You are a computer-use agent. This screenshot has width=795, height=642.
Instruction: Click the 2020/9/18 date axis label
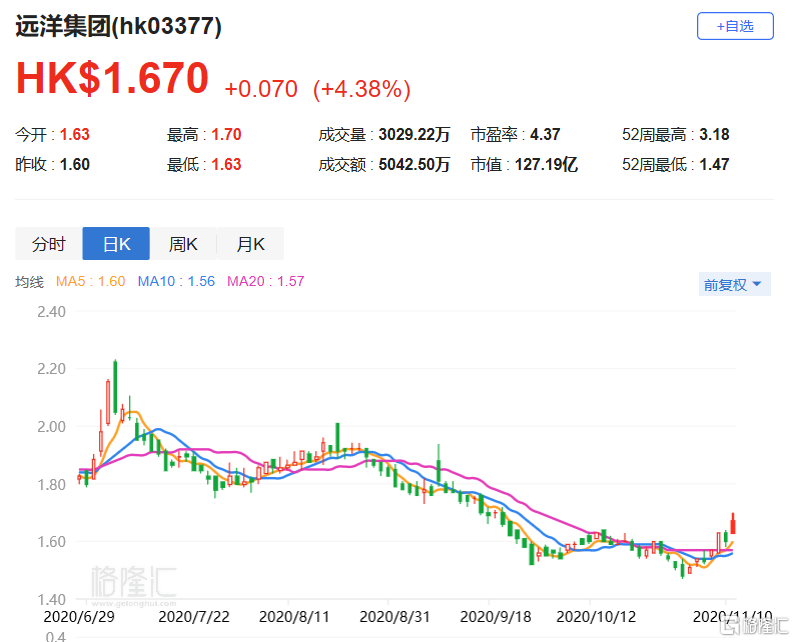point(495,617)
